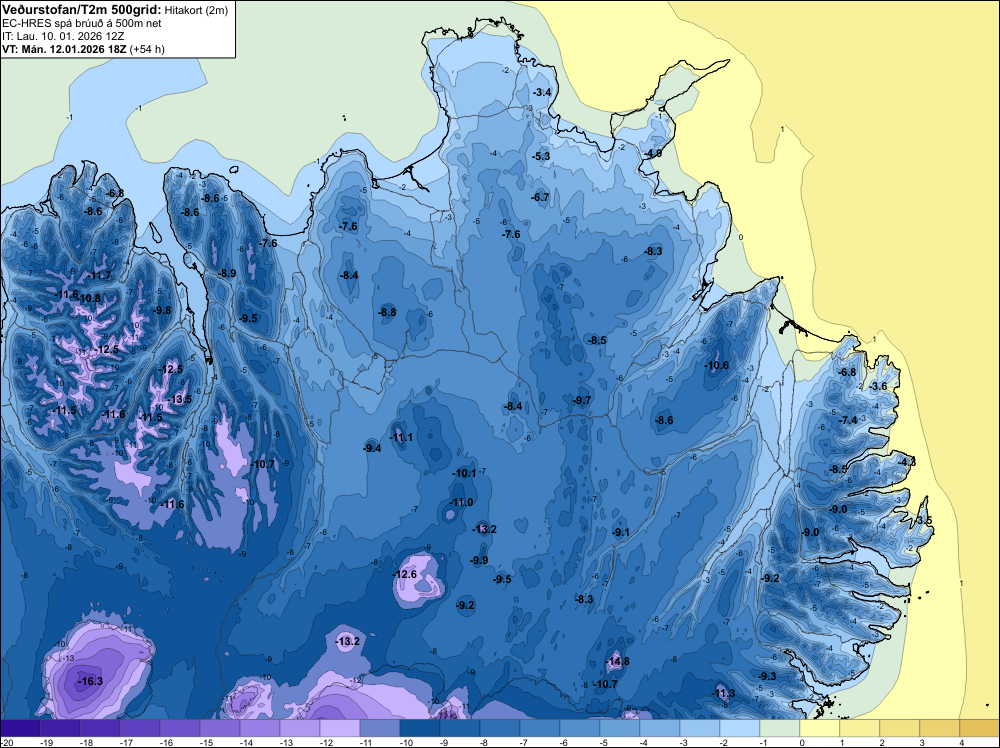The image size is (1000, 748).
Task: Click the -4.9 temperature label
Action: pyautogui.click(x=652, y=154)
